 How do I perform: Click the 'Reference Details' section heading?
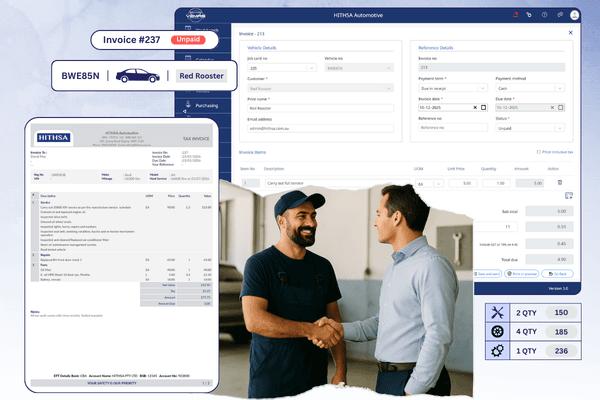click(435, 48)
